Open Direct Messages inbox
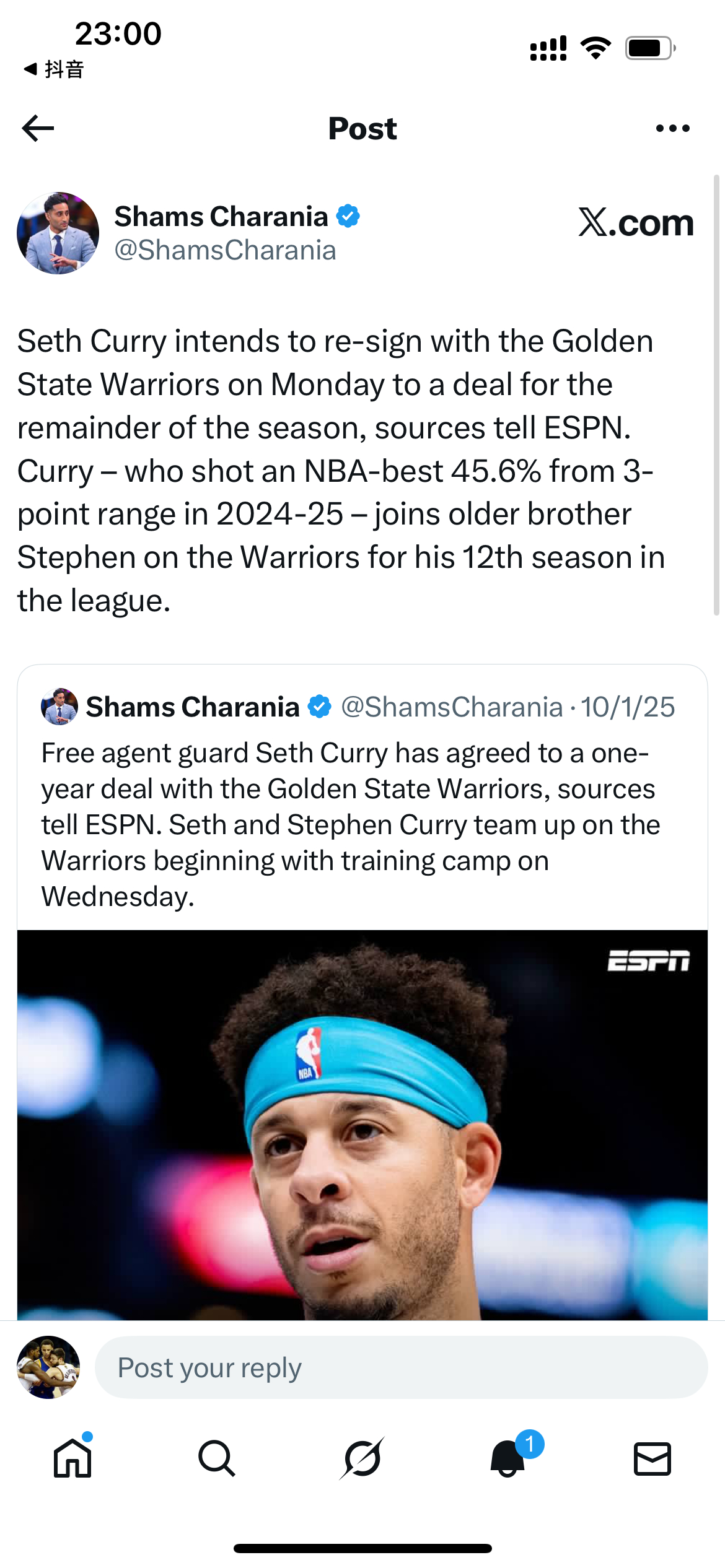This screenshot has width=725, height=1568. [x=652, y=1457]
